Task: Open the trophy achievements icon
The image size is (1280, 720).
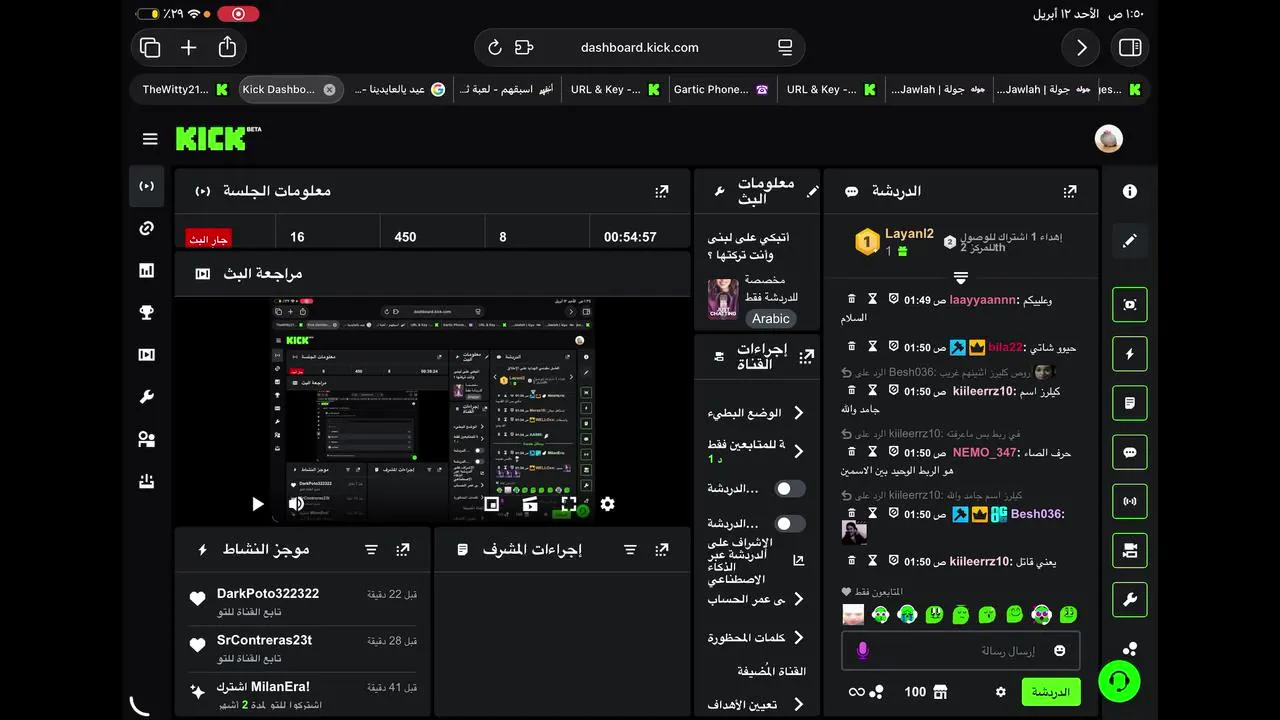Action: (x=146, y=312)
